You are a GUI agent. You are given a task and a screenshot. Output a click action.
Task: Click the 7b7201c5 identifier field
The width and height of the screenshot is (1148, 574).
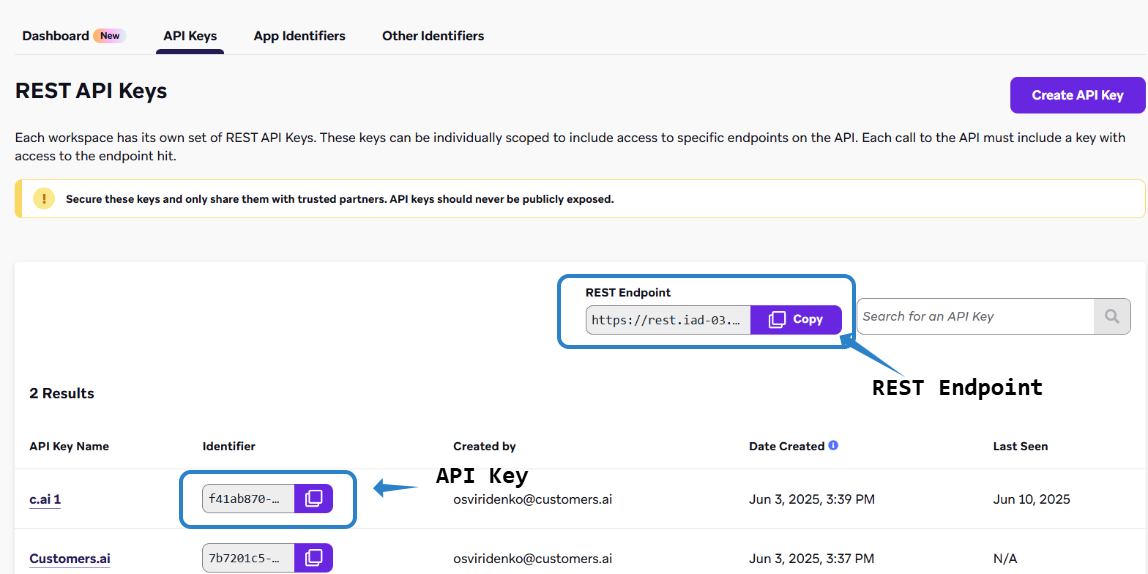(x=248, y=558)
